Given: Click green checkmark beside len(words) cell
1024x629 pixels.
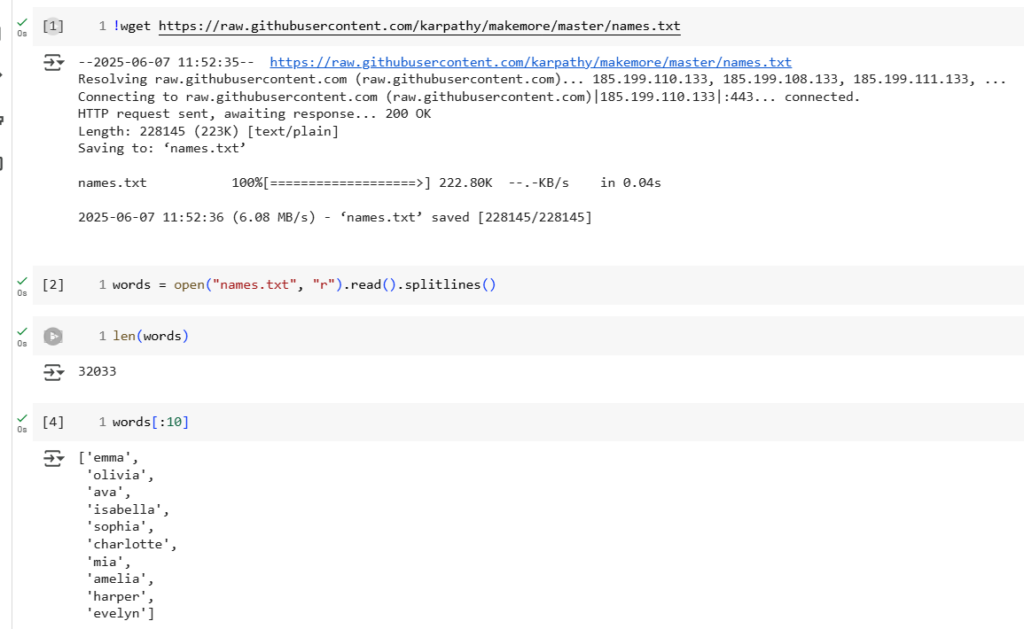Looking at the screenshot, I should click(x=21, y=331).
